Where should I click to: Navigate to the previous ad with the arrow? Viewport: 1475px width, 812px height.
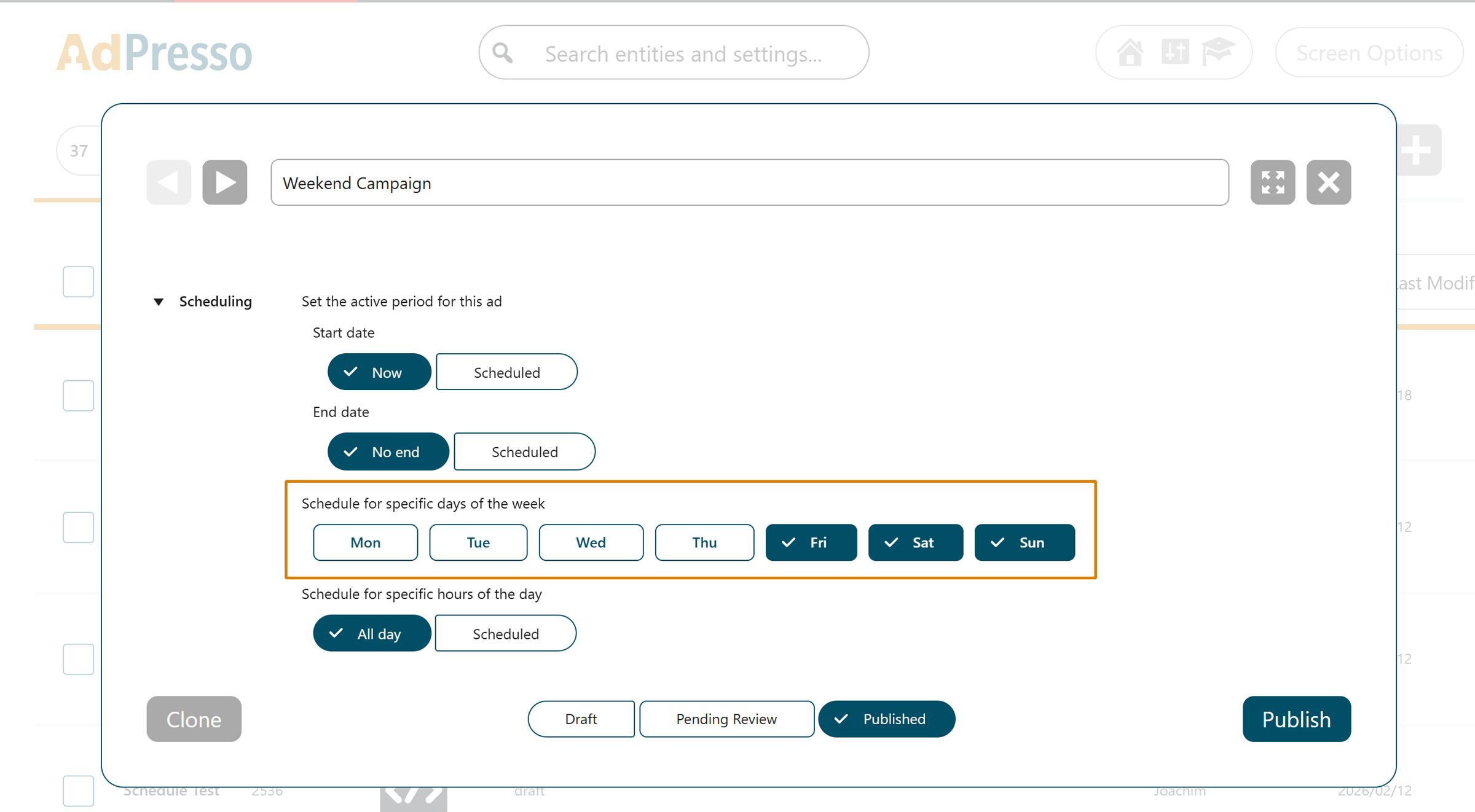(168, 182)
